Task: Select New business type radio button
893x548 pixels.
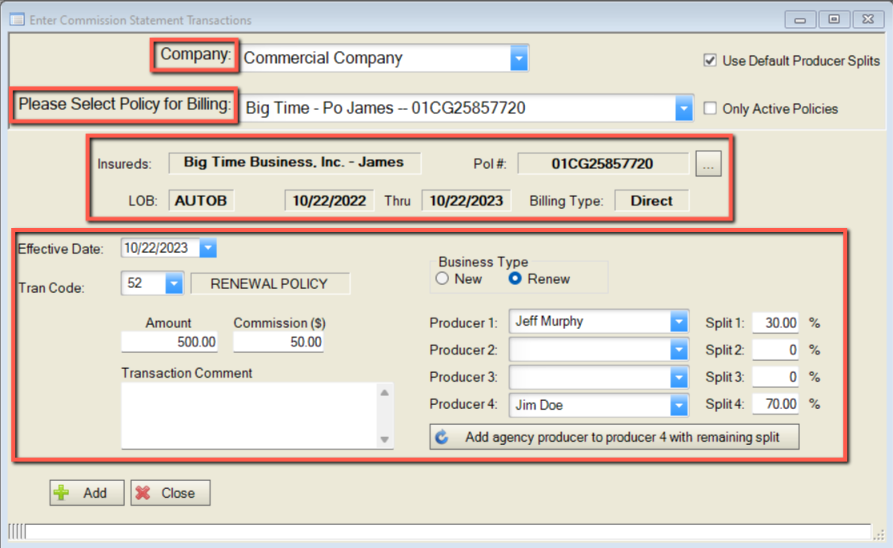Action: pyautogui.click(x=443, y=279)
